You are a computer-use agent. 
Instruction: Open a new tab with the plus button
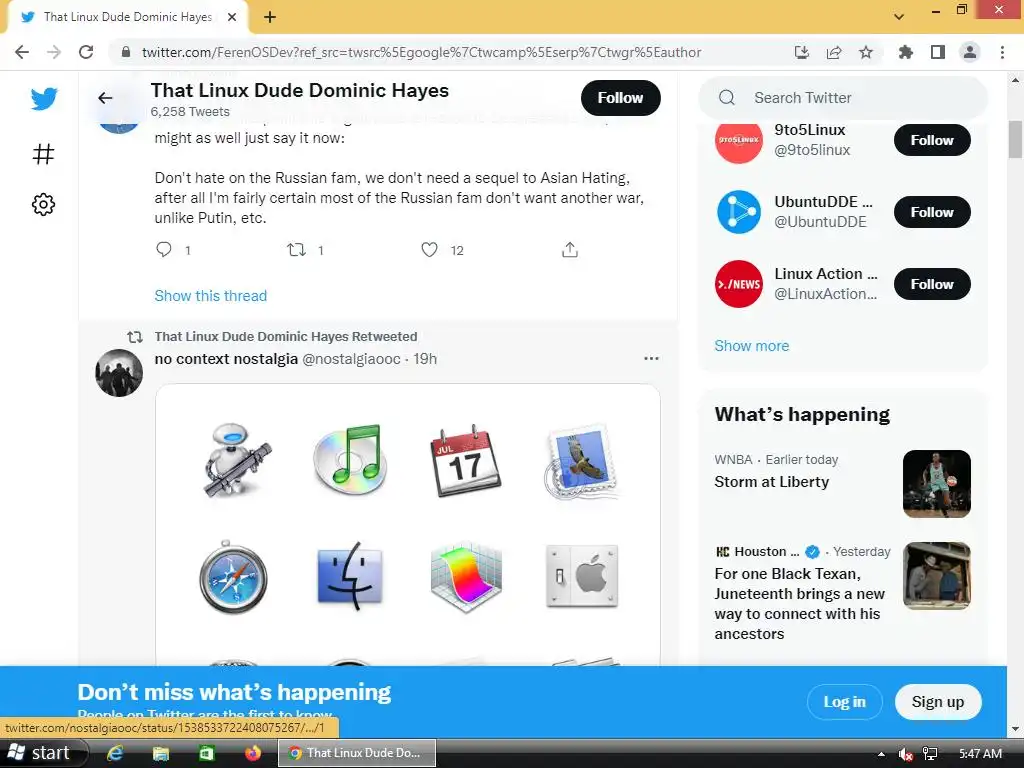point(270,17)
